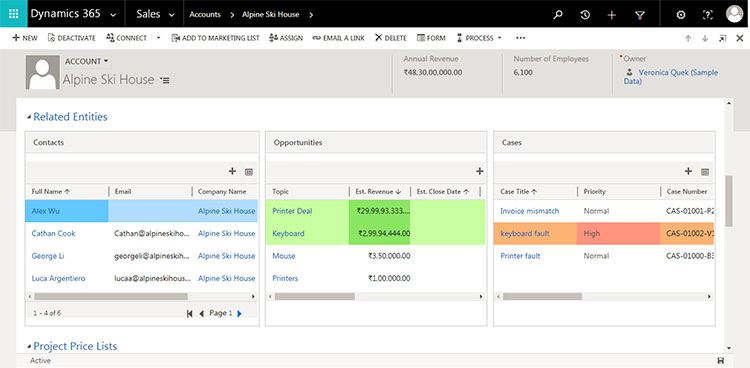Open contact Alex Wu

pos(45,211)
